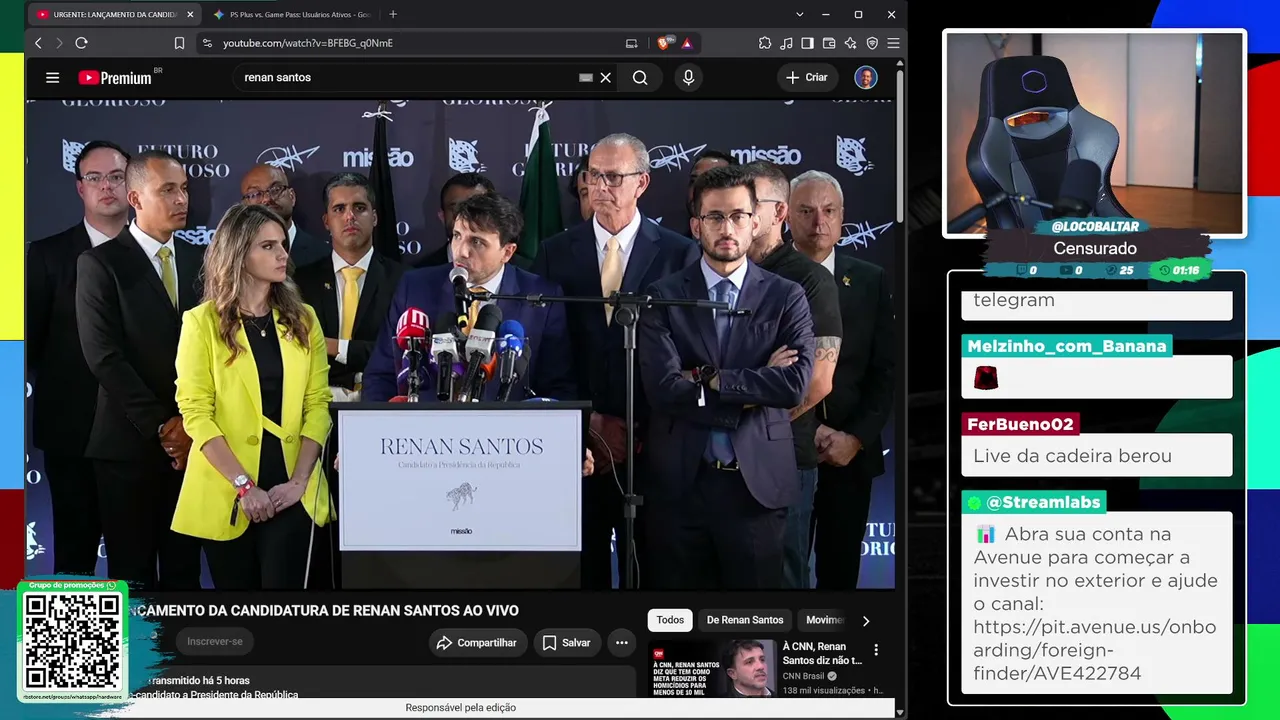Open options menu for the CNN video
Image resolution: width=1280 pixels, height=720 pixels.
876,650
